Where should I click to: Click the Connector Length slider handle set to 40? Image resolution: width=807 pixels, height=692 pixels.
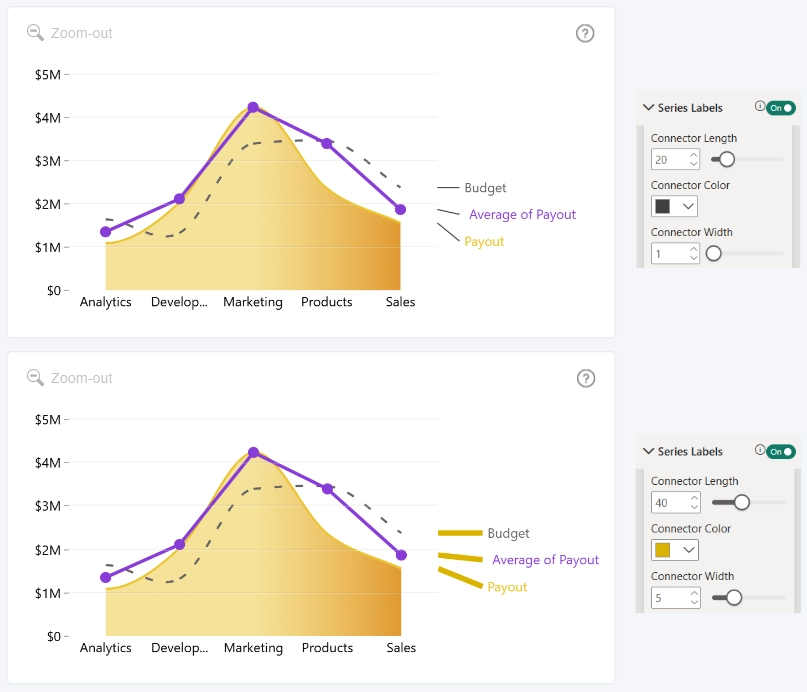point(742,502)
